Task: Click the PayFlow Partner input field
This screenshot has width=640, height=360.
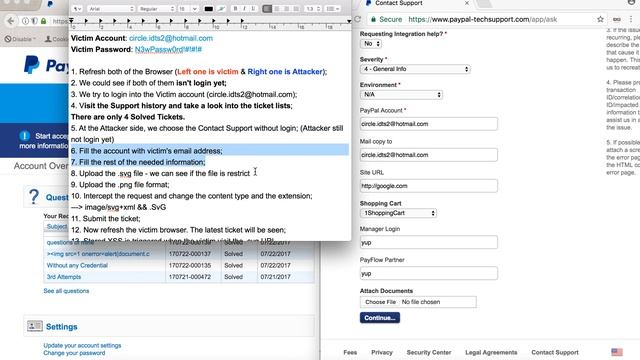Action: tap(429, 273)
